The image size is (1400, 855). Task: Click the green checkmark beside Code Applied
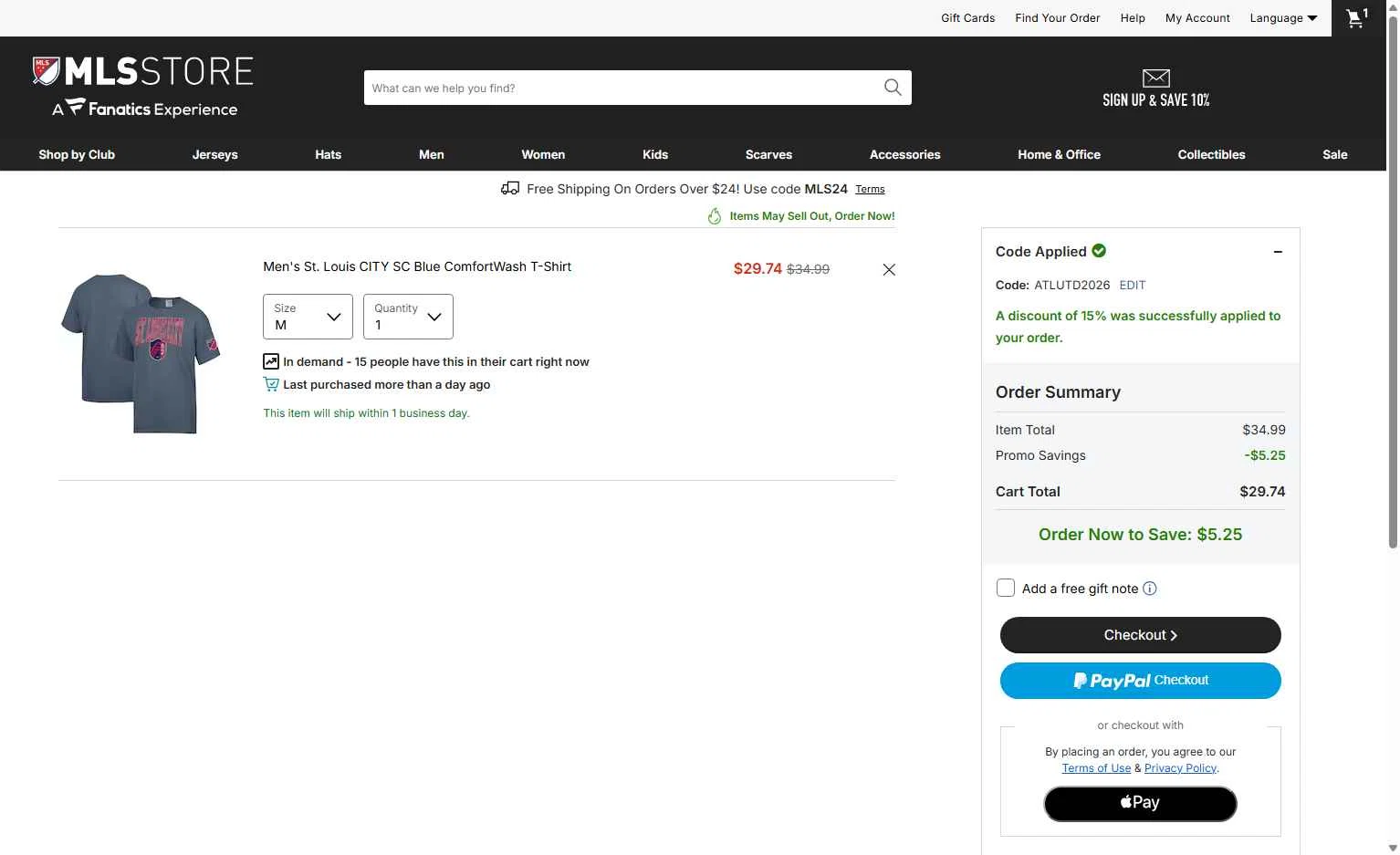click(x=1099, y=250)
